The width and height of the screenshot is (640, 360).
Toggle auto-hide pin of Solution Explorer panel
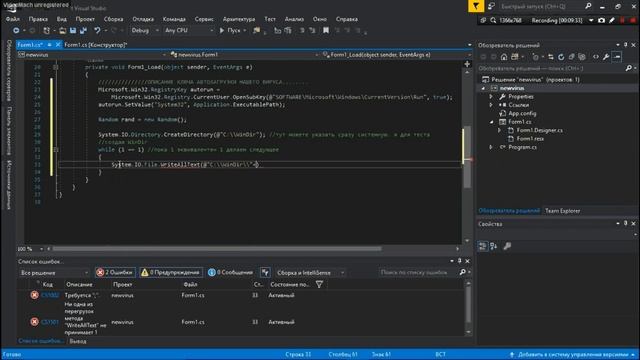coord(625,45)
